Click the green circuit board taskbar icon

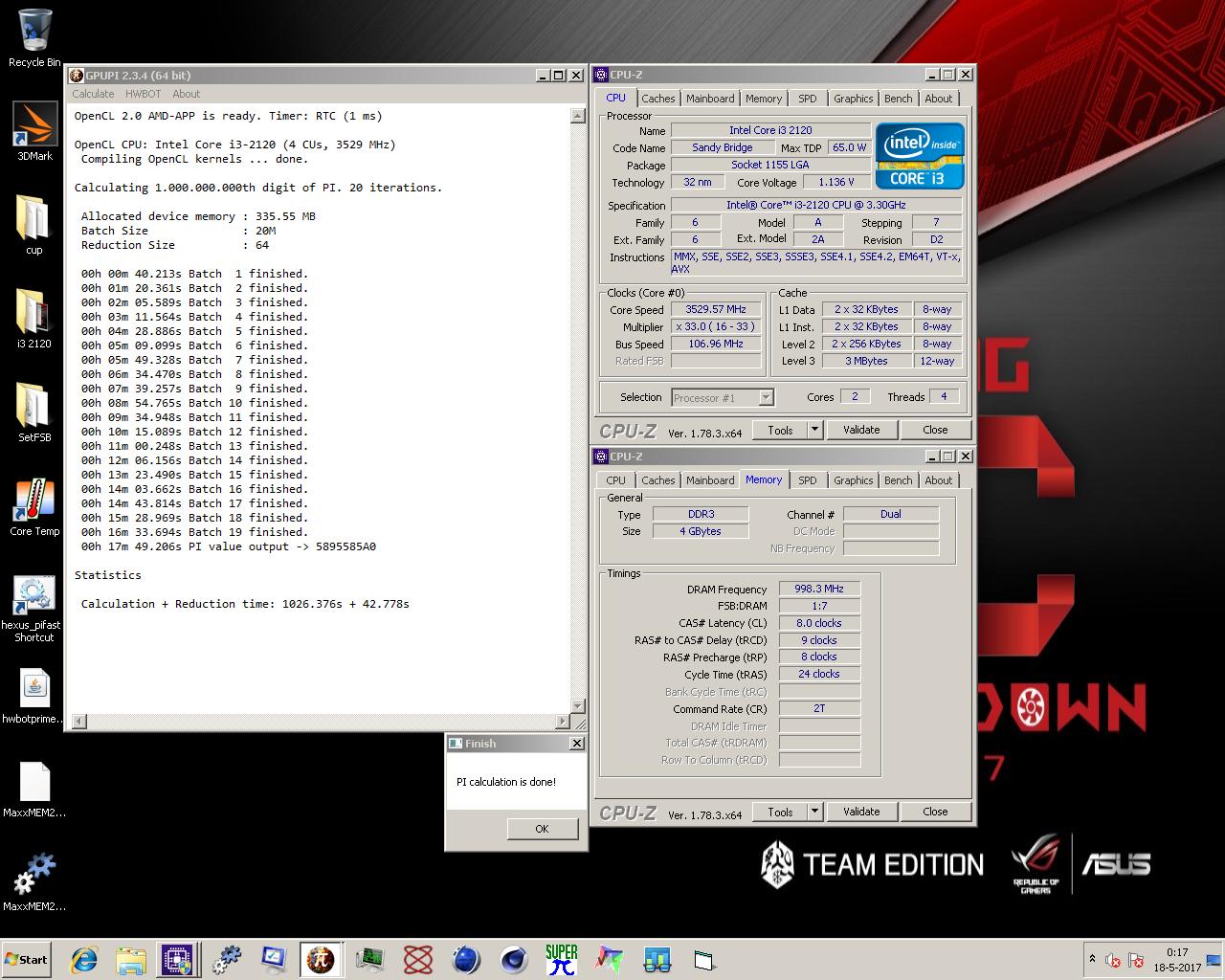point(369,959)
